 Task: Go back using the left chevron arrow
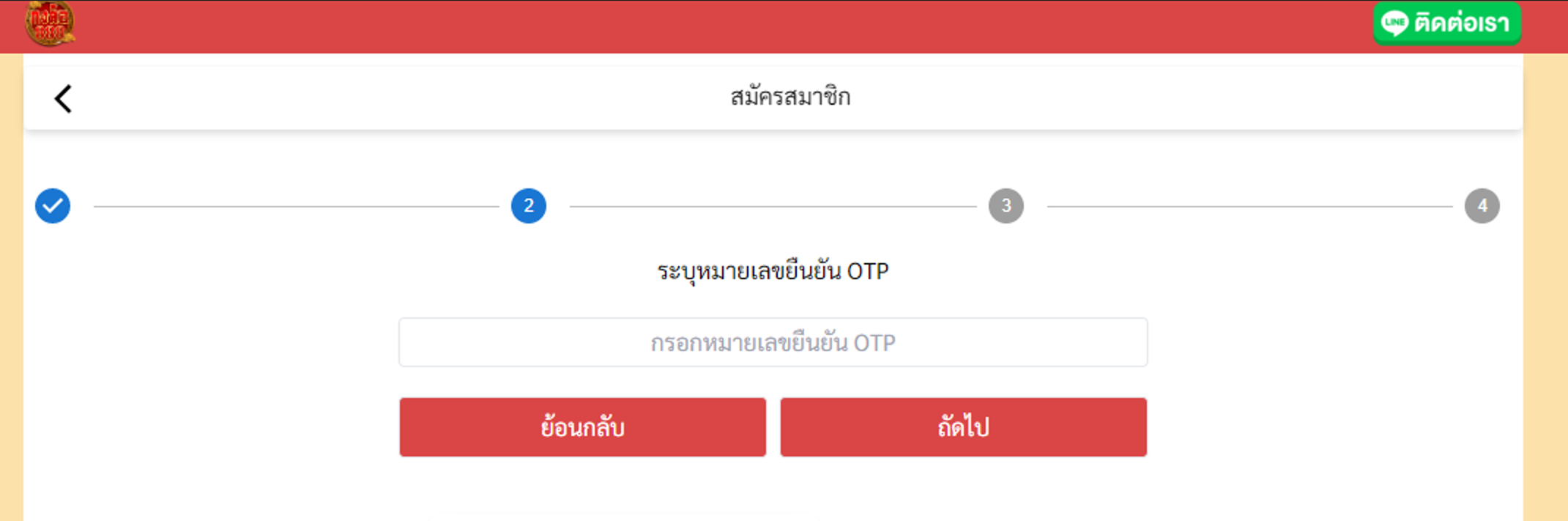point(64,99)
